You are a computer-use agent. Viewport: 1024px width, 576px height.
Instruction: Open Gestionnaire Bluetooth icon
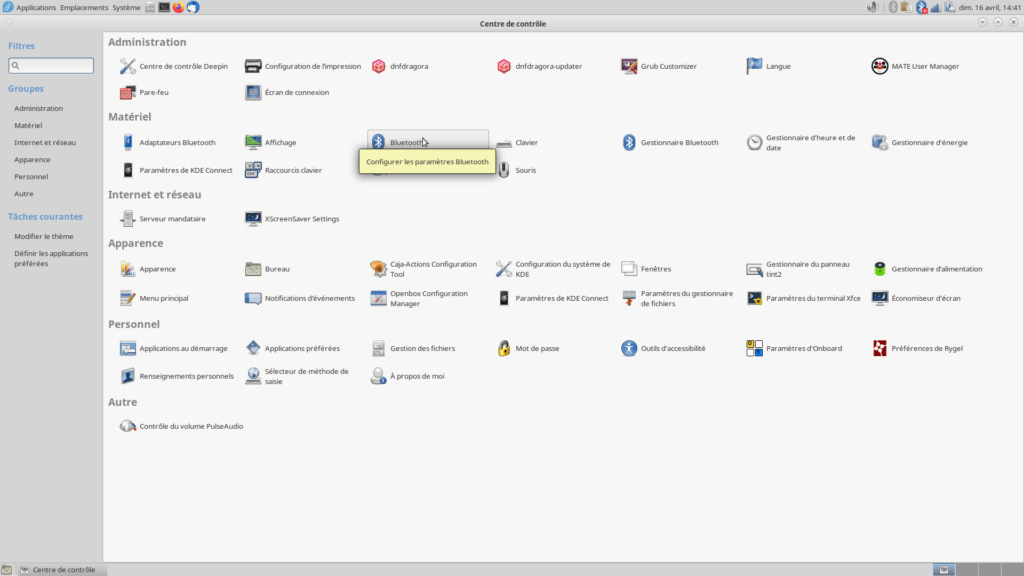[x=629, y=142]
